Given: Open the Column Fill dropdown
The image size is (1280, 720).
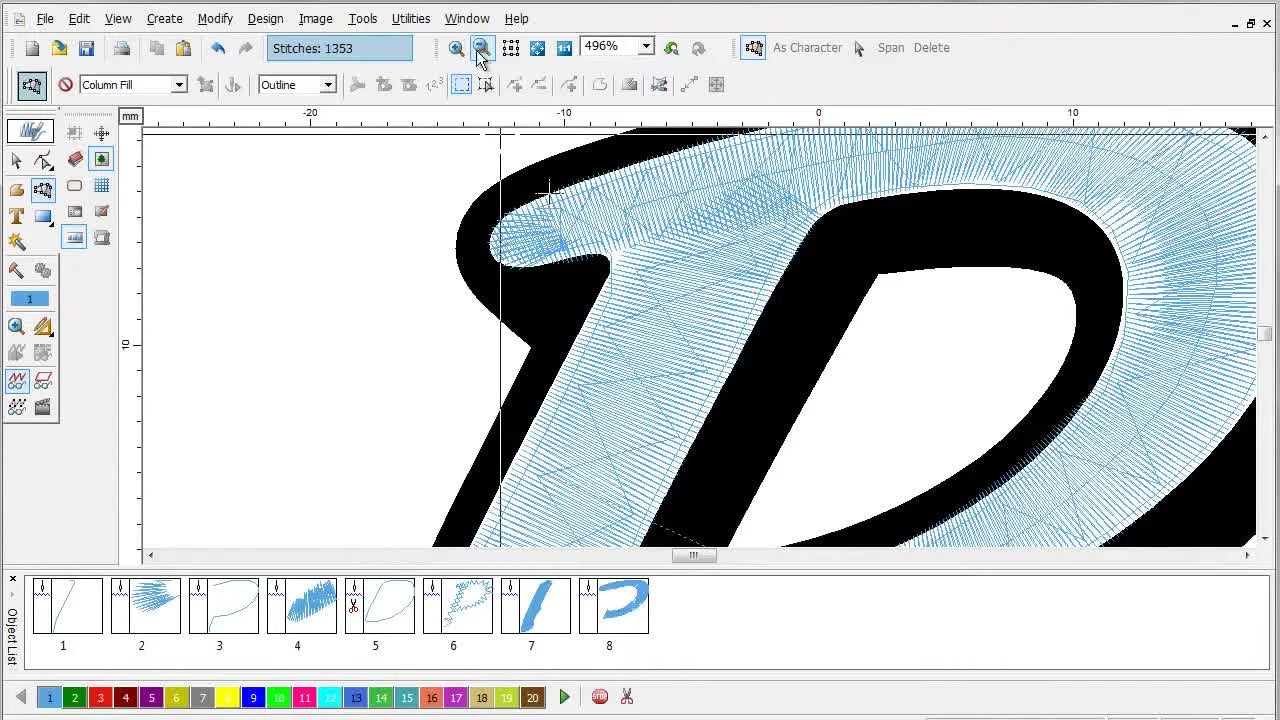Looking at the screenshot, I should tap(178, 84).
